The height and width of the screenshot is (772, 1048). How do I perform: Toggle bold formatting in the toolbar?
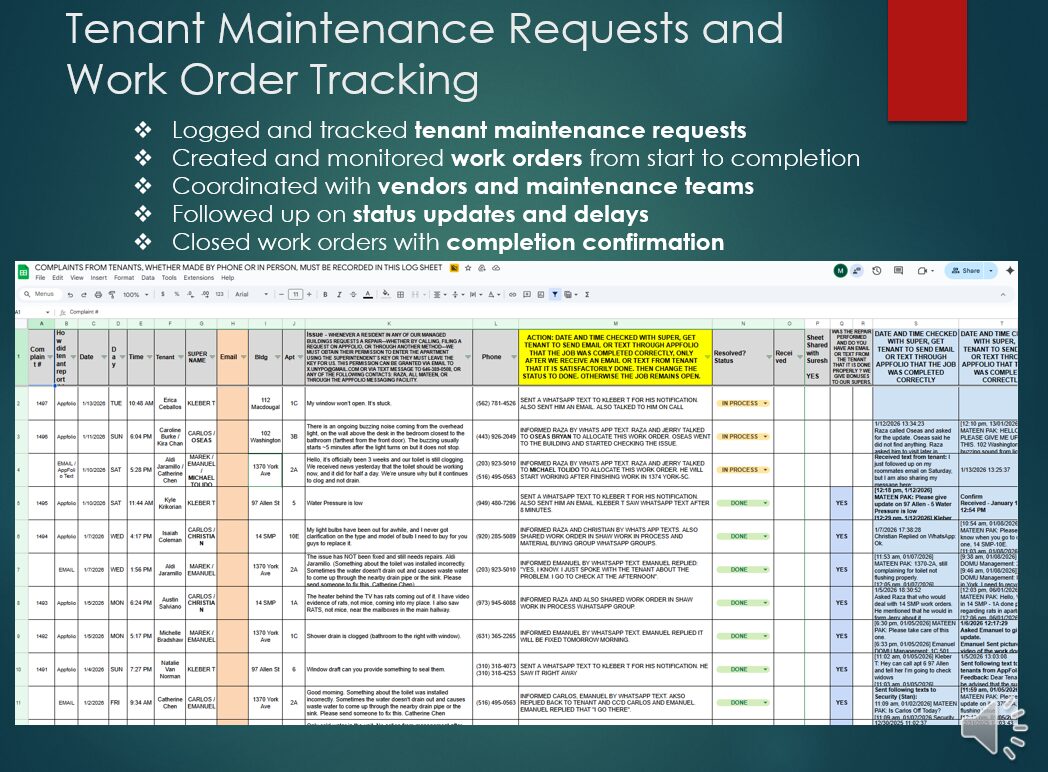(327, 295)
